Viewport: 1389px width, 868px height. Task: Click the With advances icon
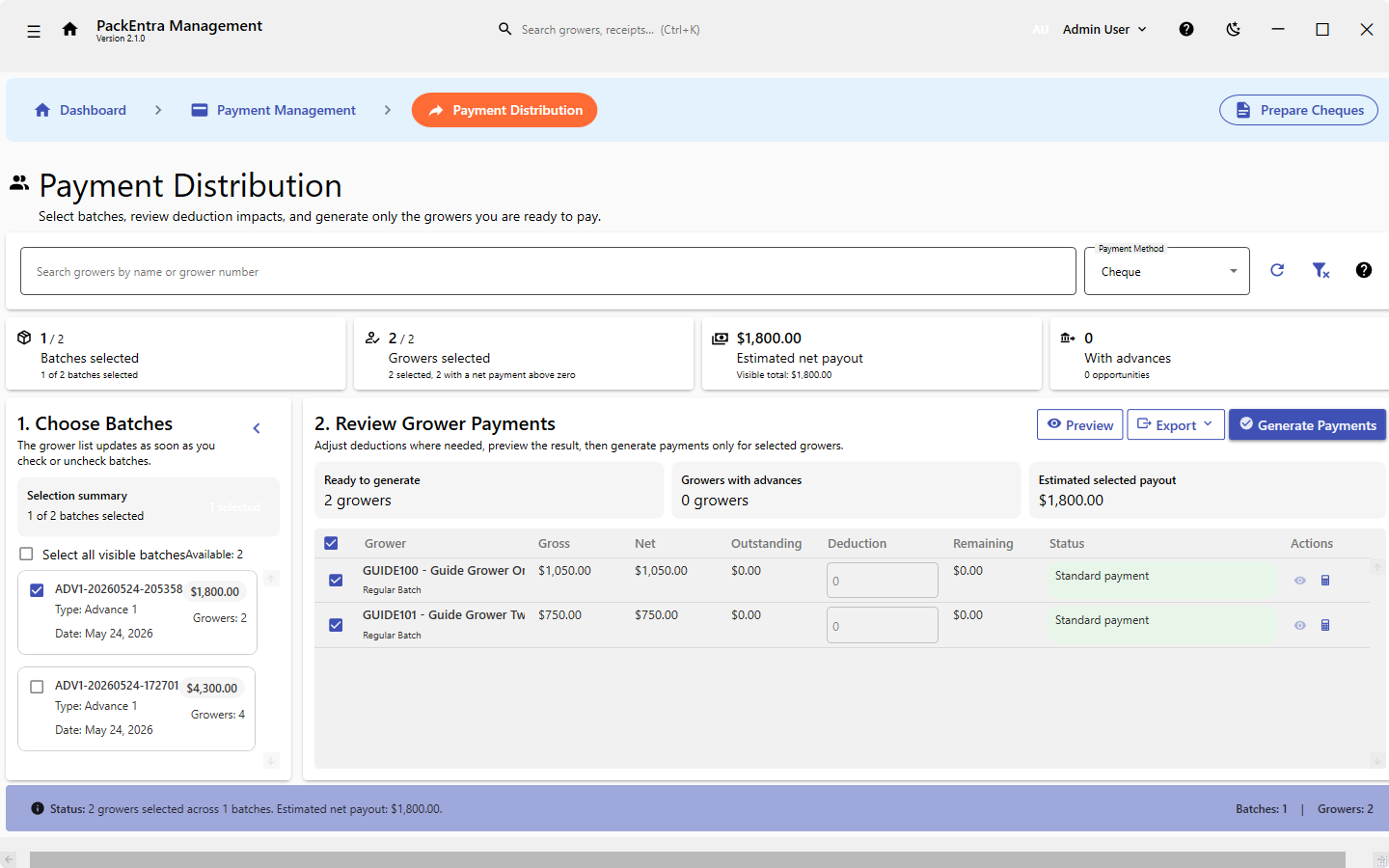click(x=1068, y=338)
